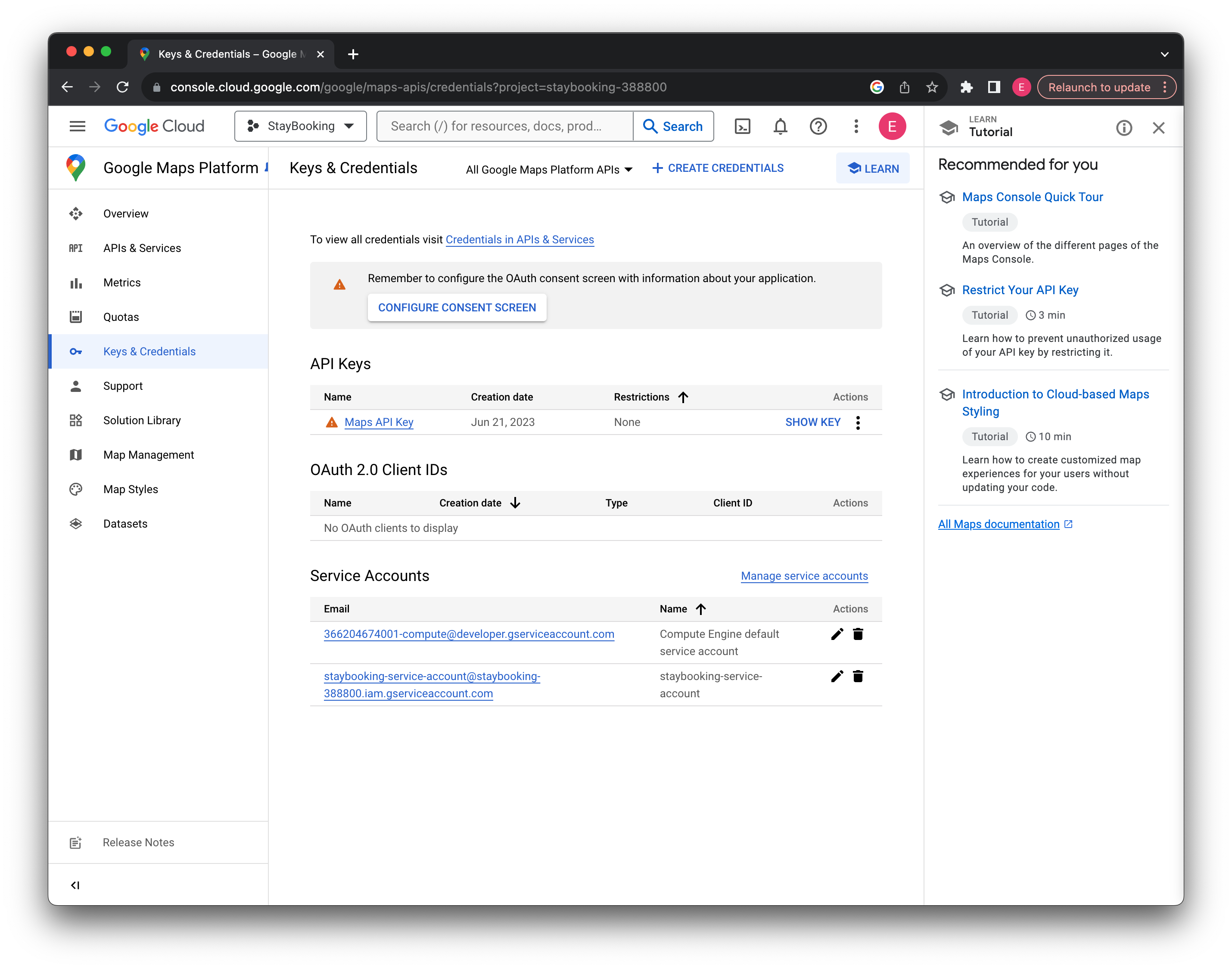Collapse the left navigation sidebar
Image resolution: width=1232 pixels, height=969 pixels.
point(75,885)
